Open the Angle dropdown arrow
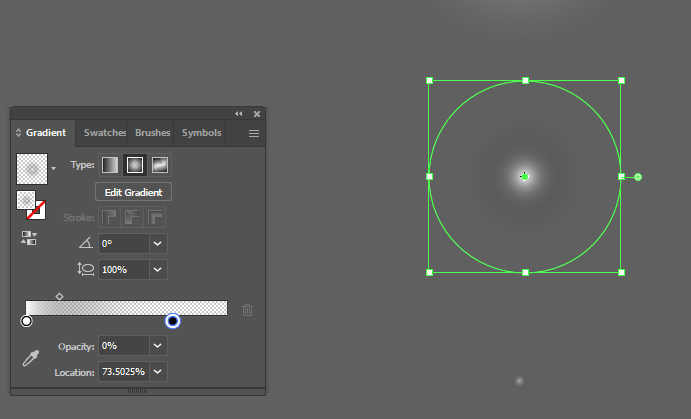Screen dimensions: 691x419 [158, 244]
